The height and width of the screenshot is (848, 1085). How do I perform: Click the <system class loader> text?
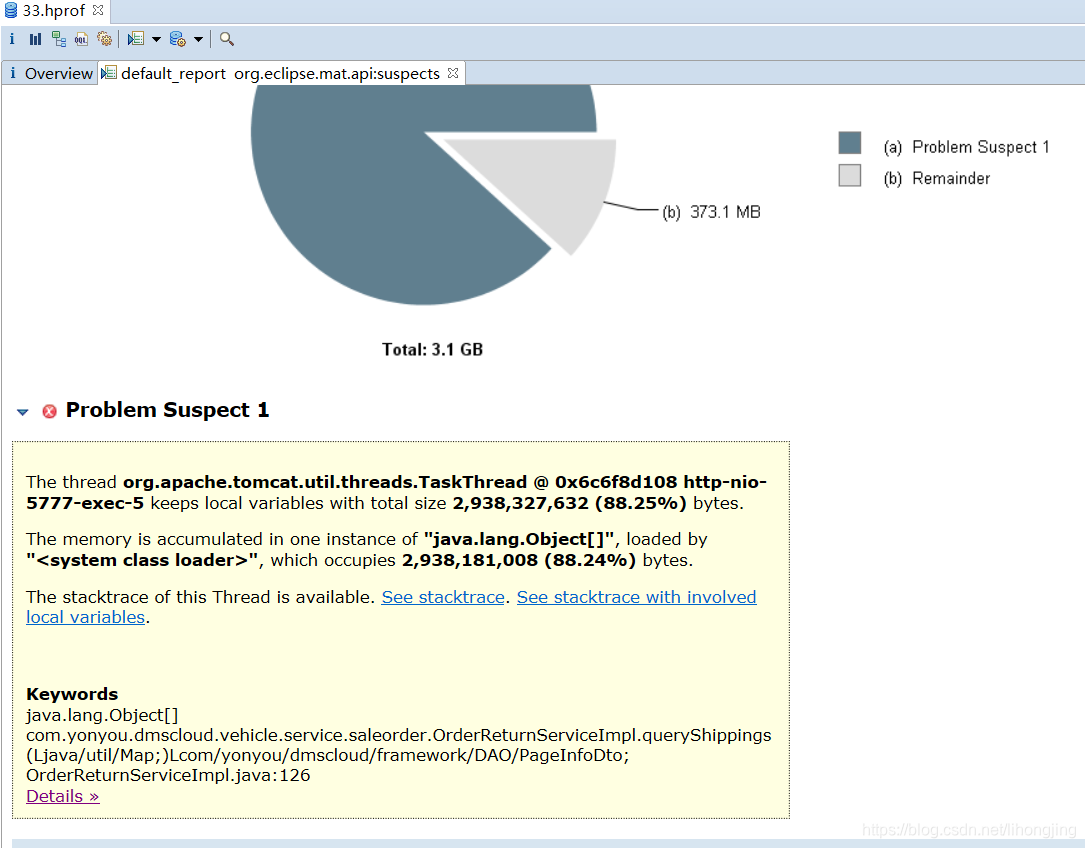pyautogui.click(x=143, y=560)
